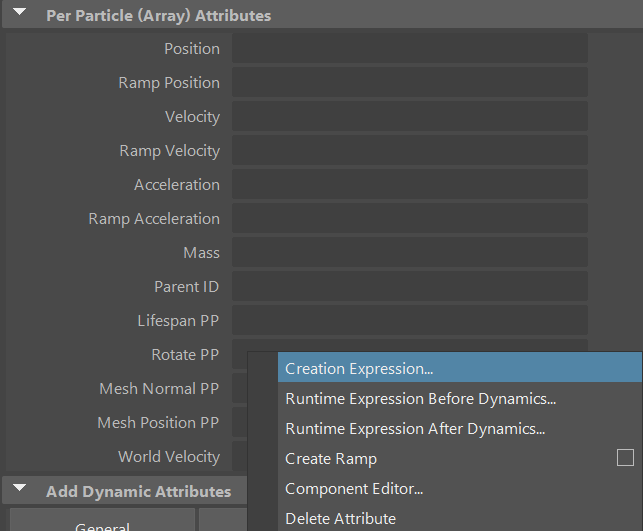
Task: Collapse Add Dynamic Attributes section
Action: tap(20, 491)
